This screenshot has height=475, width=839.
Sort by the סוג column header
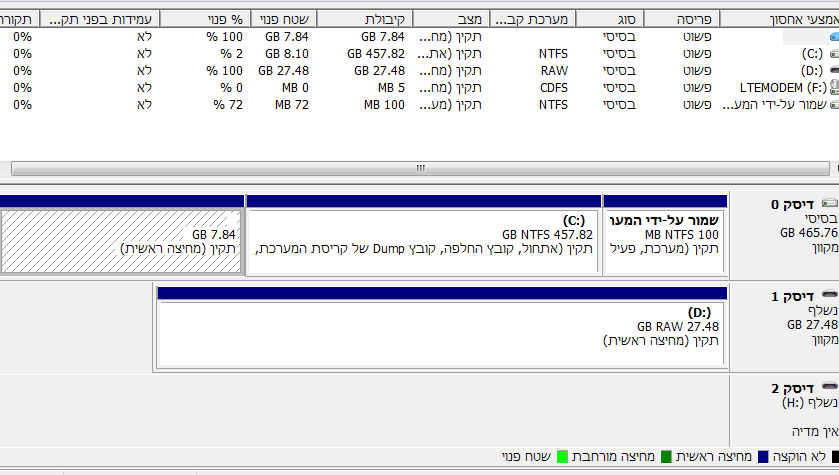609,20
